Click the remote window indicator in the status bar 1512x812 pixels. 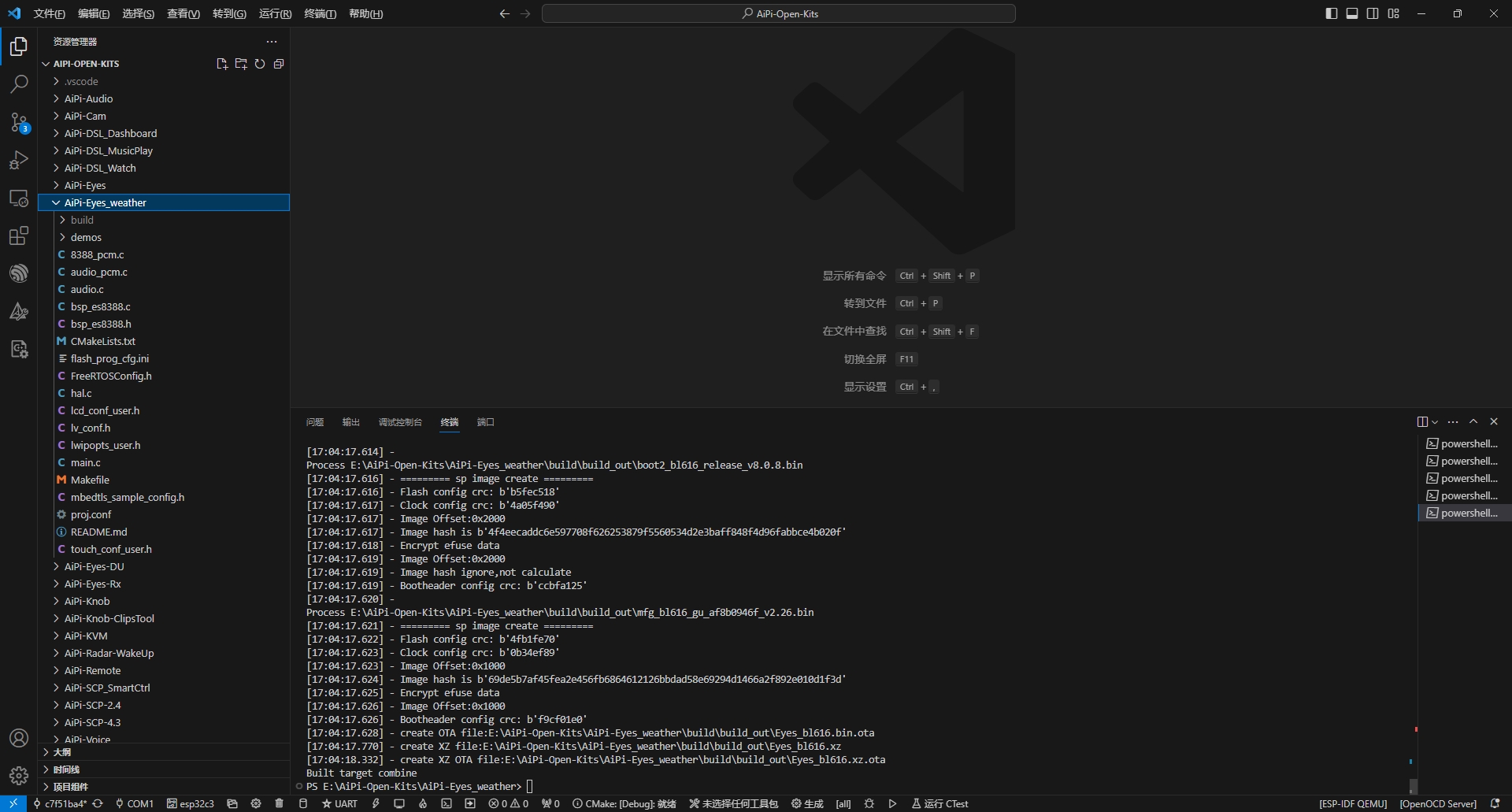pyautogui.click(x=13, y=804)
